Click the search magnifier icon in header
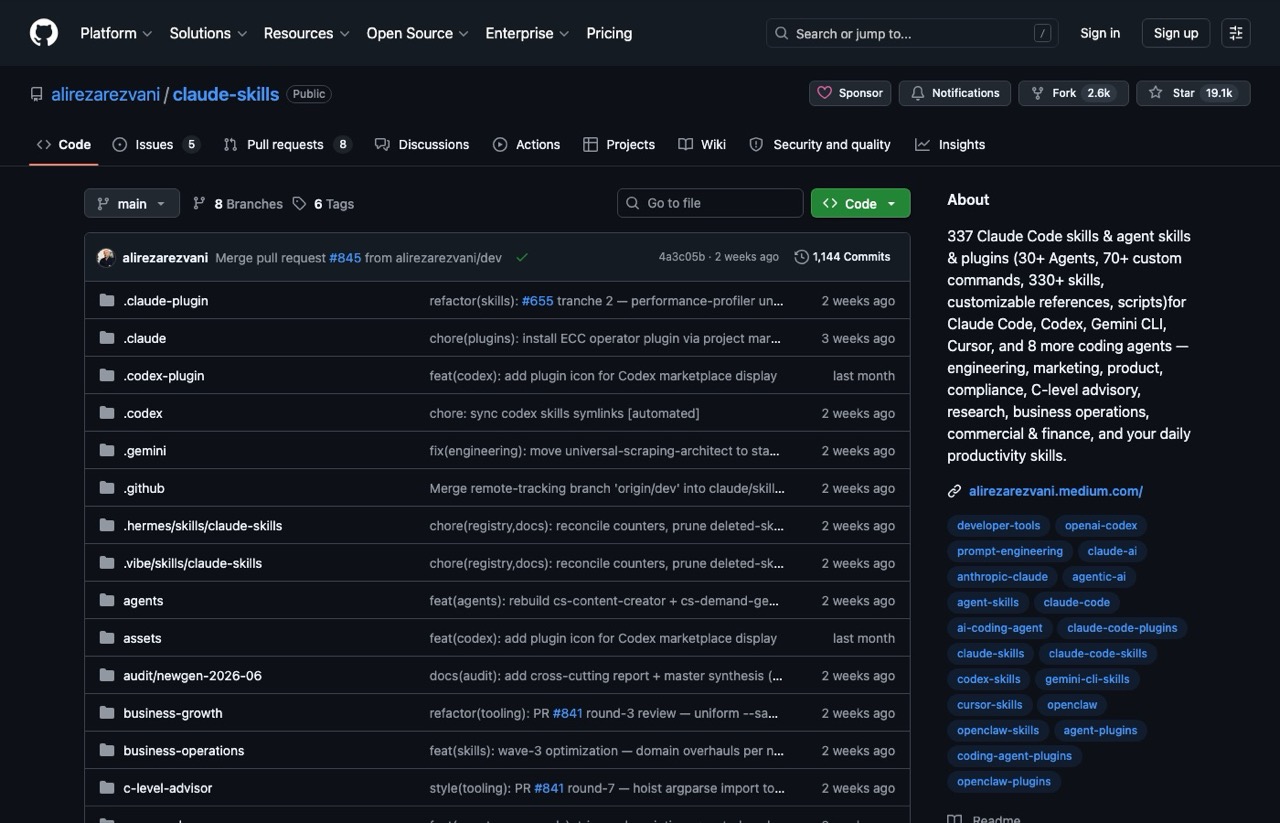This screenshot has height=823, width=1280. (781, 33)
